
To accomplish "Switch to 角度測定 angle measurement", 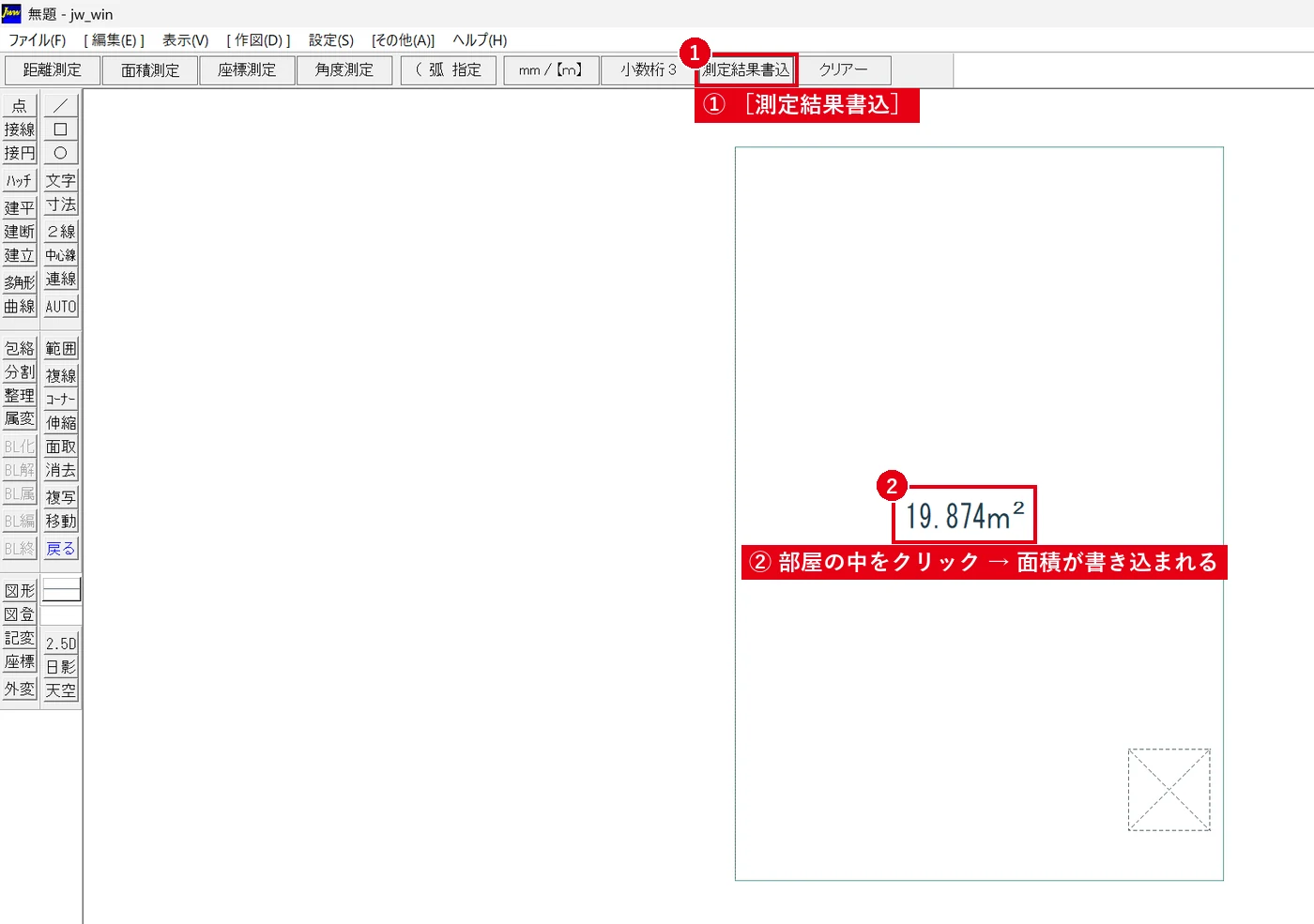I will (344, 70).
